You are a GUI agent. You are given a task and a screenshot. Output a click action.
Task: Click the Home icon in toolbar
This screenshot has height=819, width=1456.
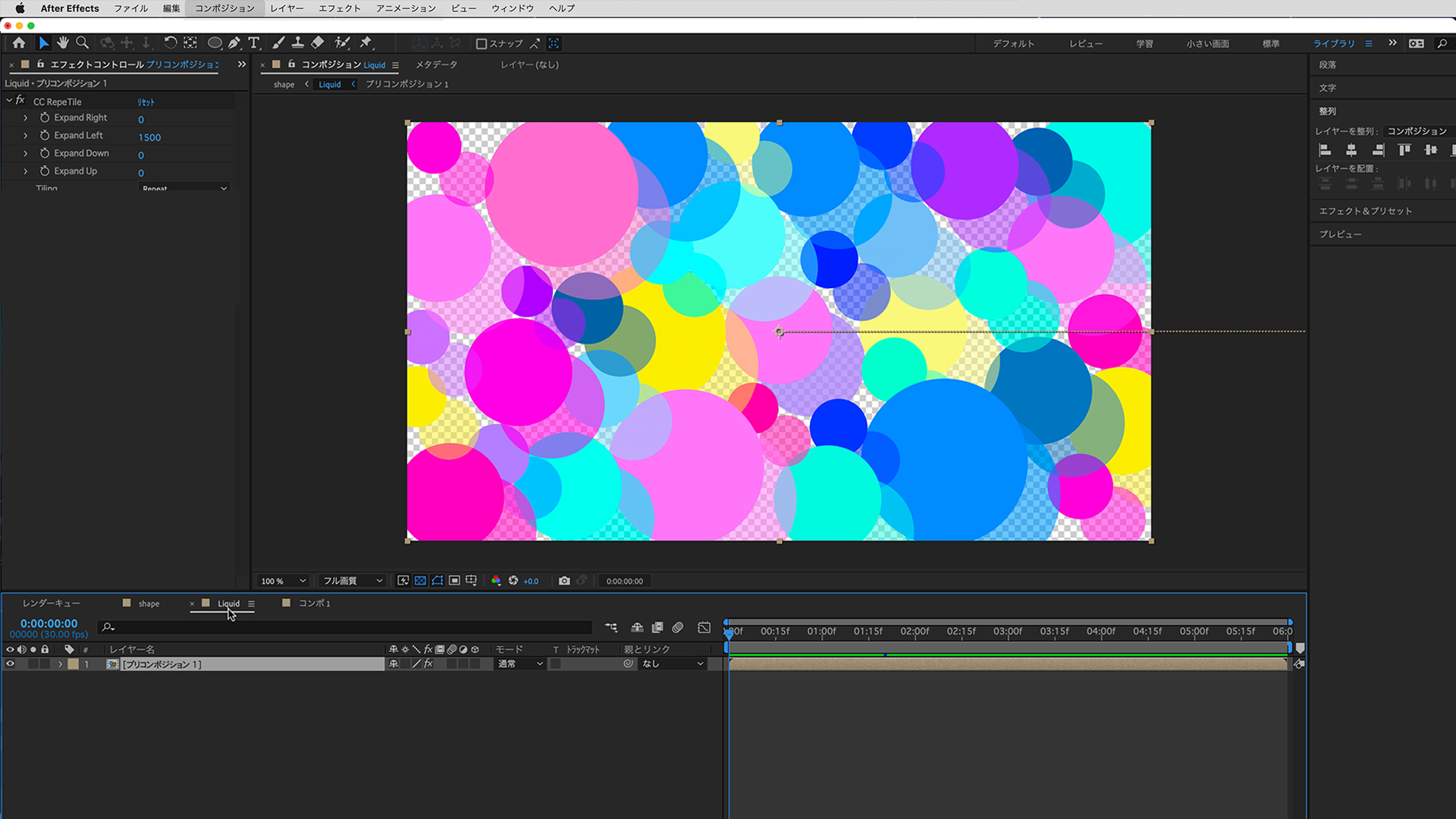coord(19,43)
